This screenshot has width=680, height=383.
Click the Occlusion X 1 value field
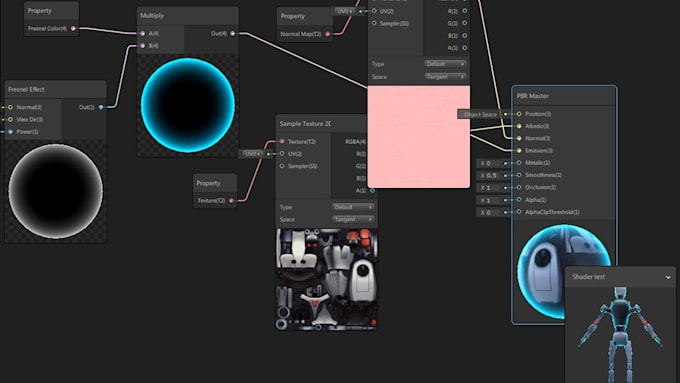click(x=489, y=187)
